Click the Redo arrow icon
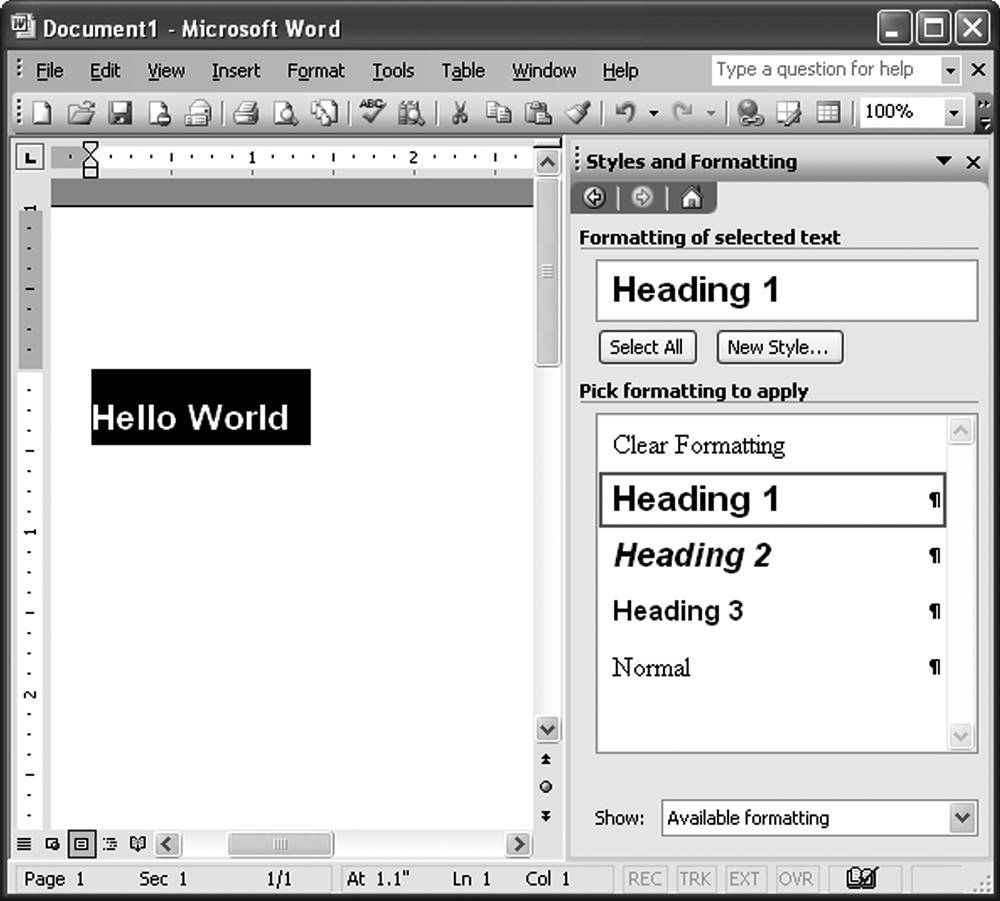 683,114
